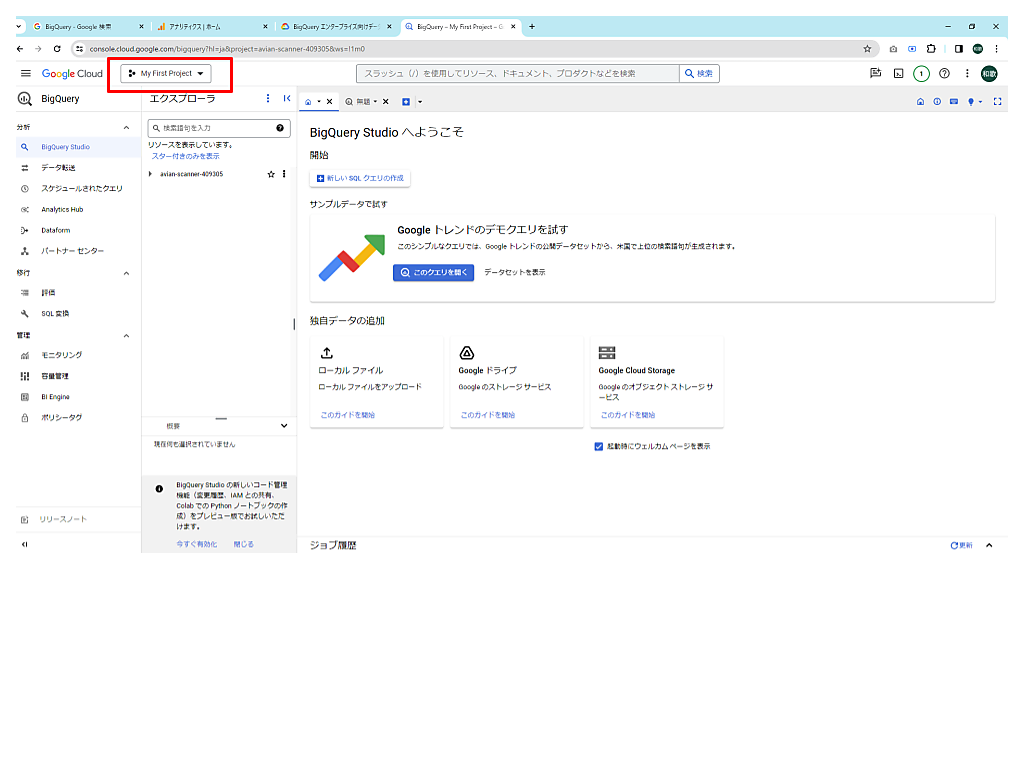Toggle full screen mode for the editor
The width and height of the screenshot is (1024, 768).
[997, 102]
